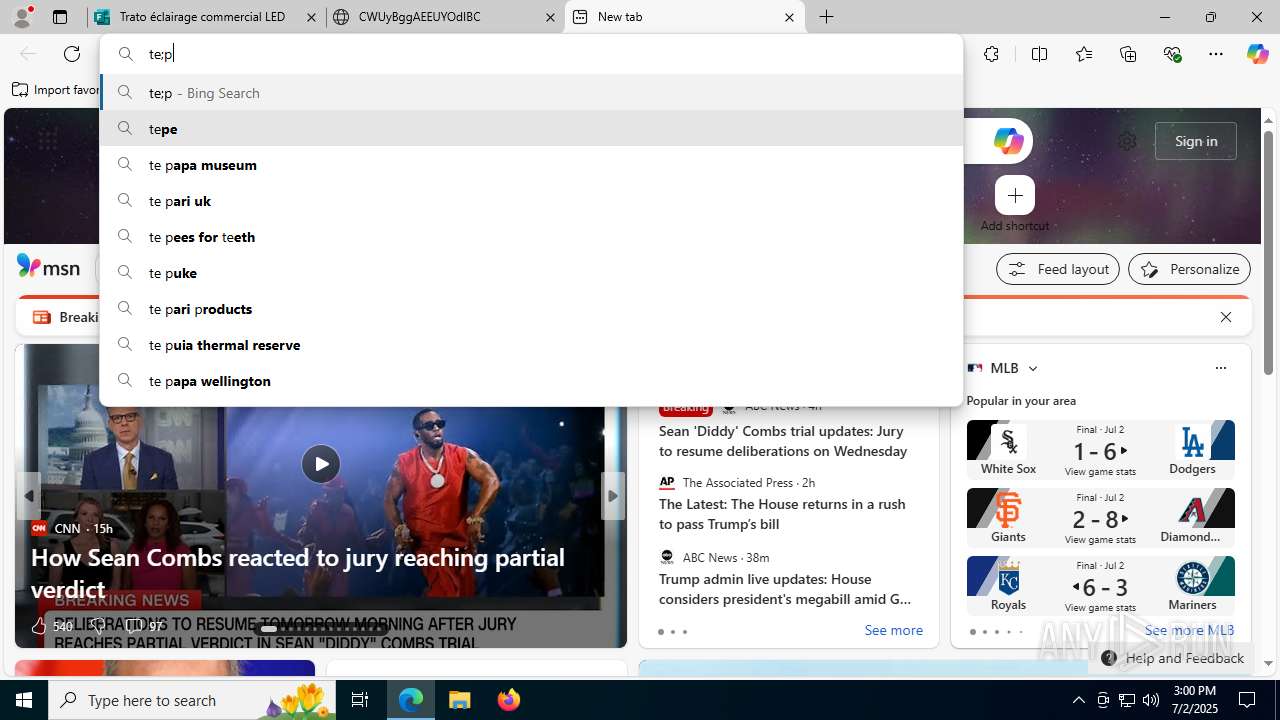Viewport: 1280px width, 720px height.
Task: Go to next carousel story arrow
Action: [x=613, y=496]
